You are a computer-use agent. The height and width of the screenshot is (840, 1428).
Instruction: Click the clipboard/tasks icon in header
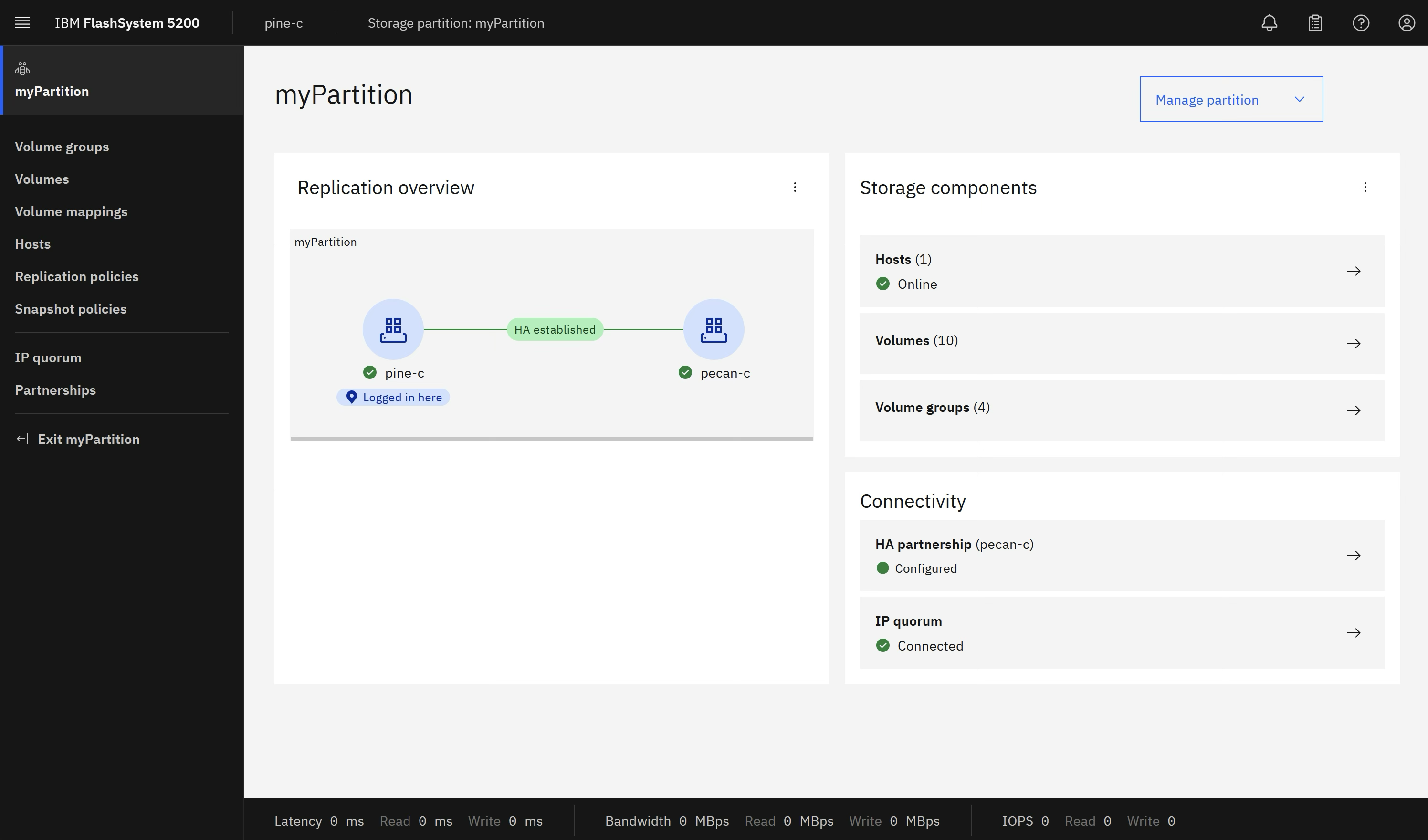tap(1315, 23)
